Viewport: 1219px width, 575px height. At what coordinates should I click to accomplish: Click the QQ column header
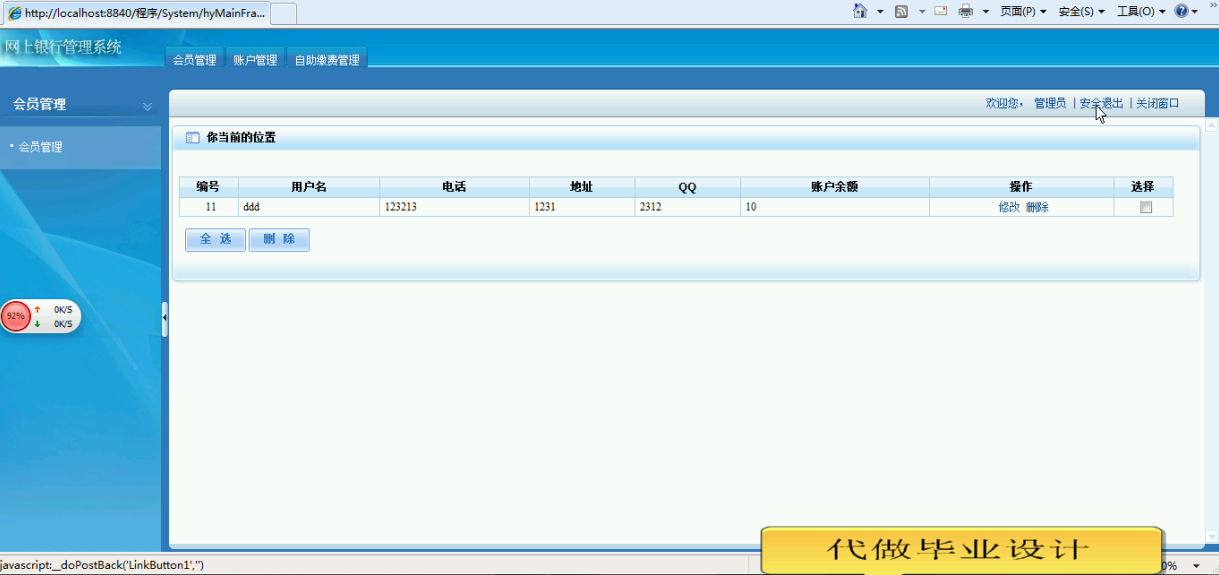point(687,187)
